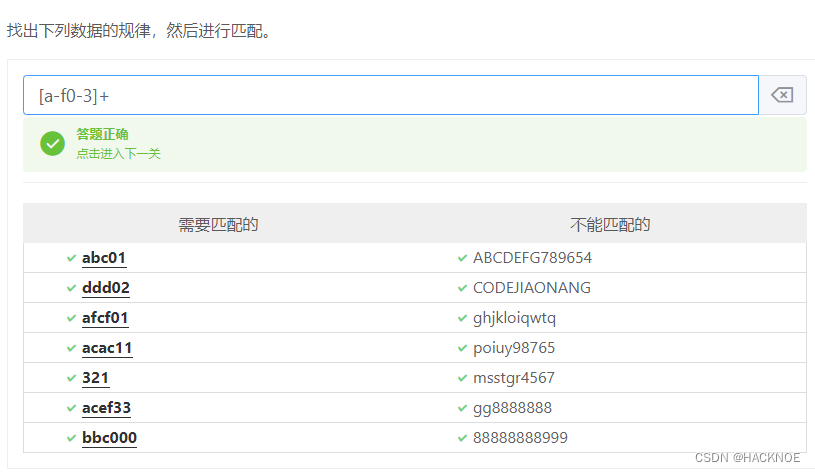
Task: Click the check mark icon next to bbc000
Action: tap(71, 438)
